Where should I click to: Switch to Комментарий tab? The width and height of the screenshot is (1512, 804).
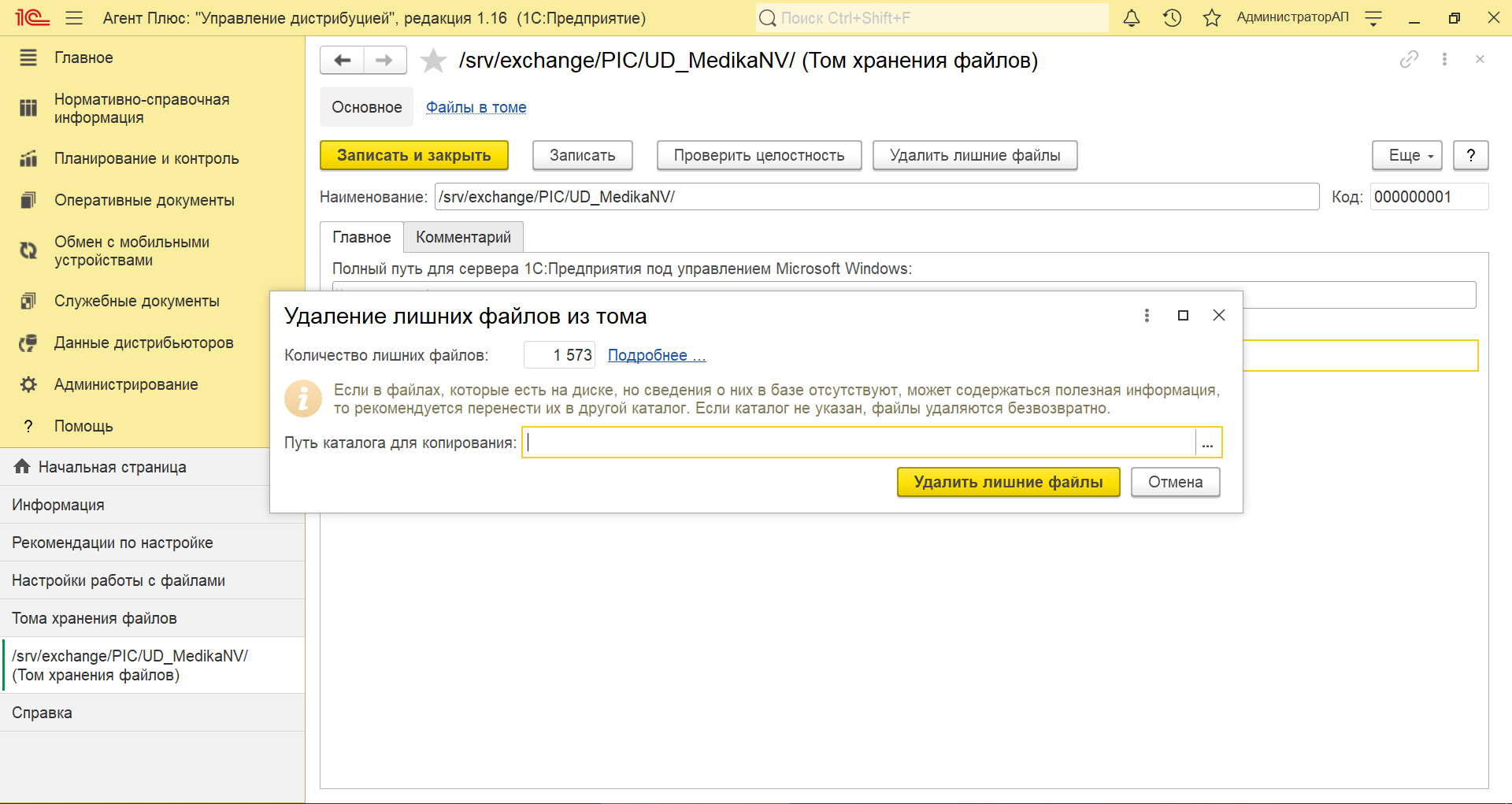click(463, 237)
